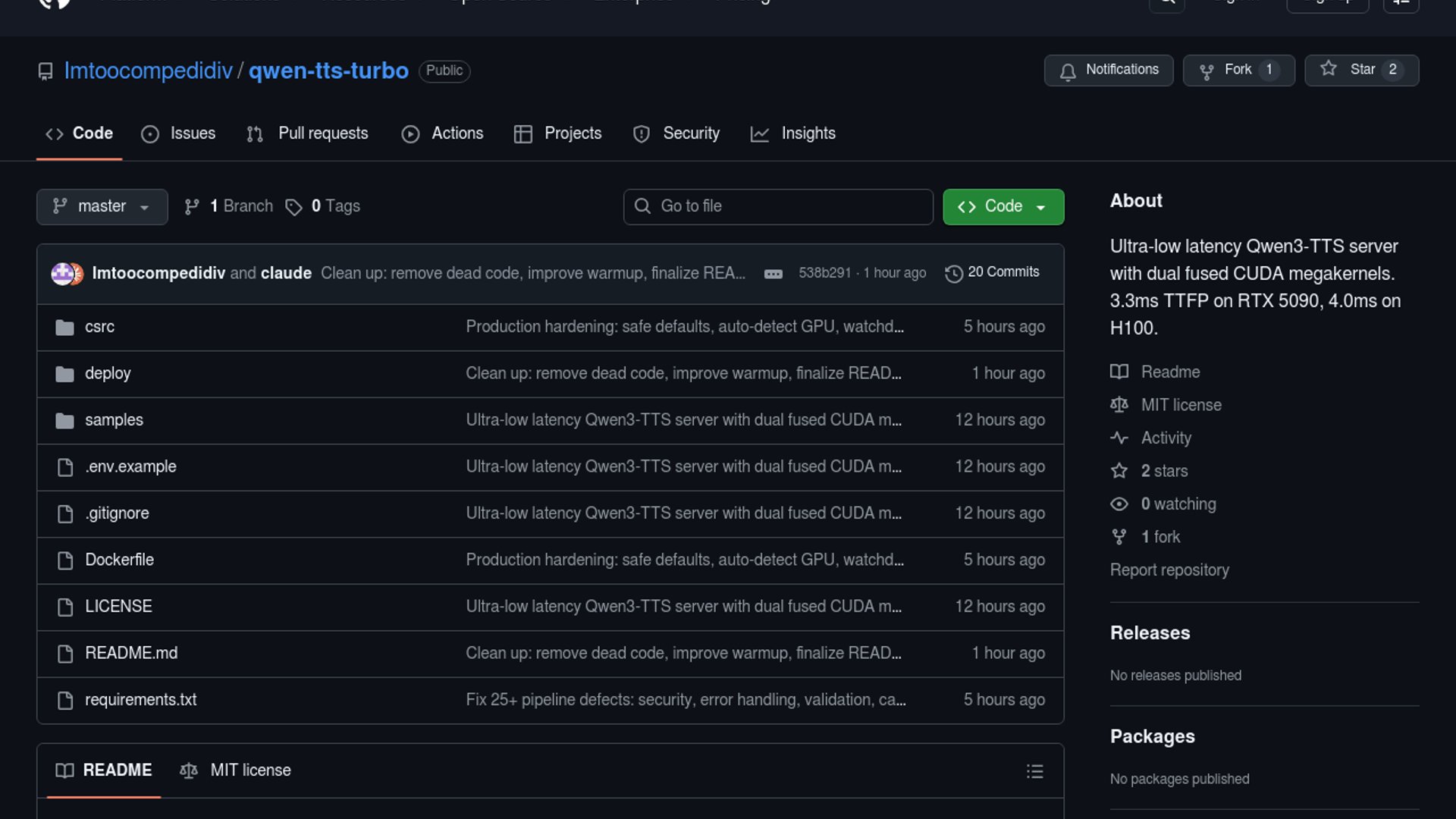The image size is (1456, 819).
Task: Open the Dockerfile file
Action: pyautogui.click(x=119, y=560)
